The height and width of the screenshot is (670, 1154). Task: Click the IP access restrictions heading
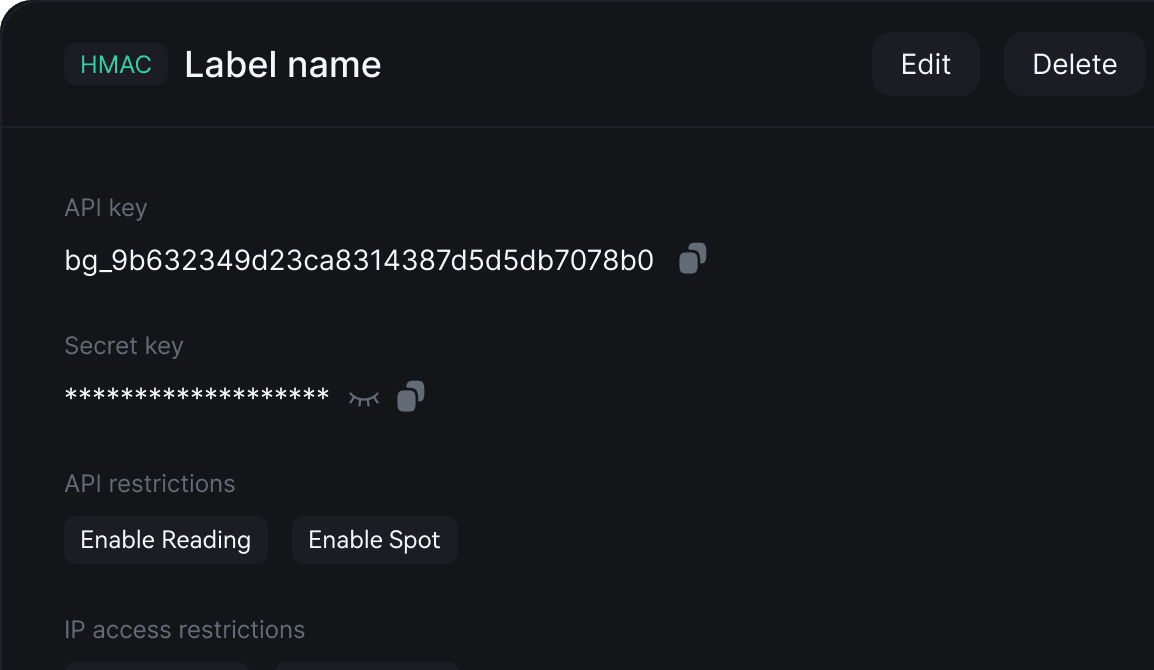tap(185, 630)
